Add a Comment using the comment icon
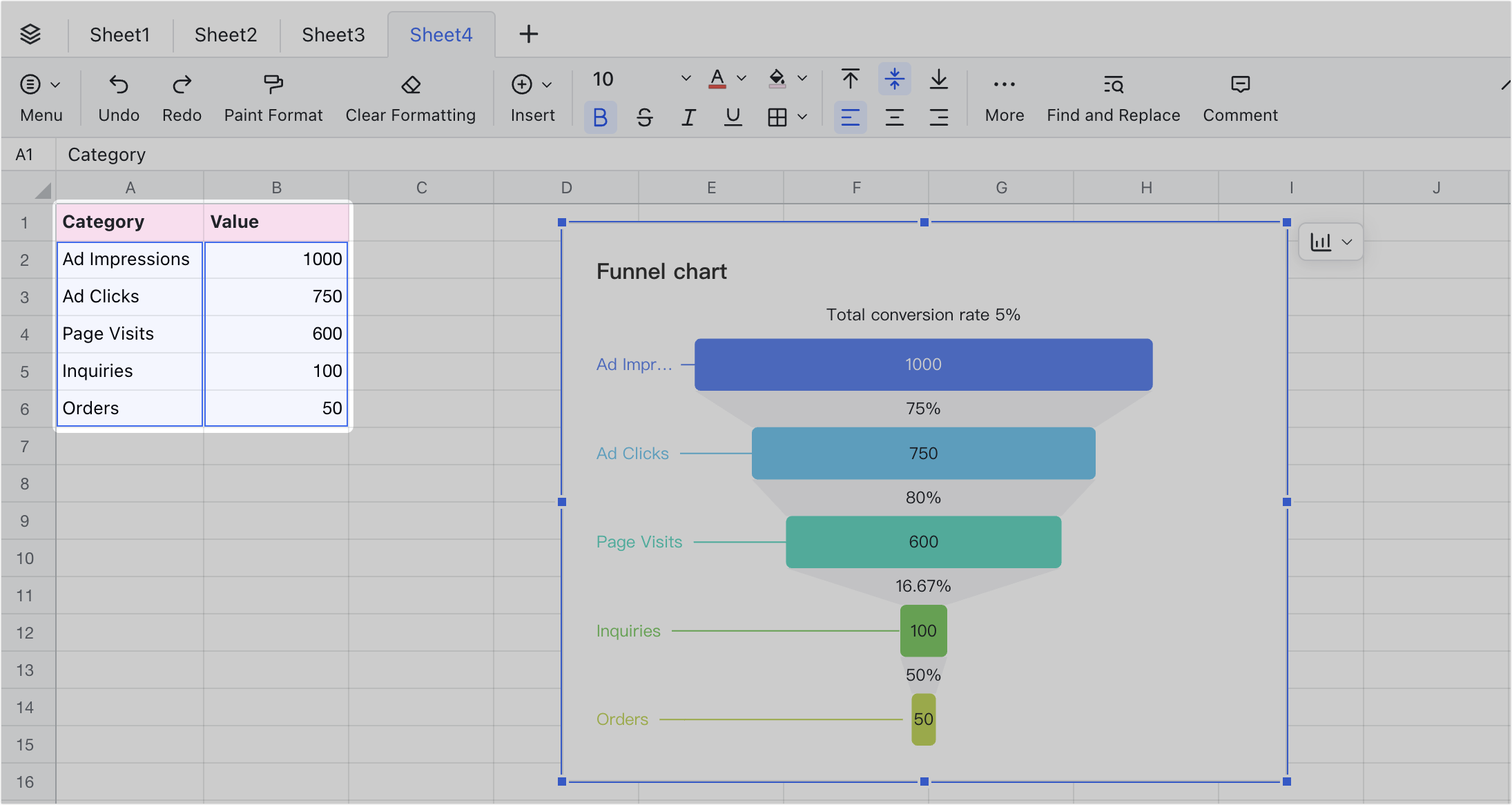 click(1239, 97)
